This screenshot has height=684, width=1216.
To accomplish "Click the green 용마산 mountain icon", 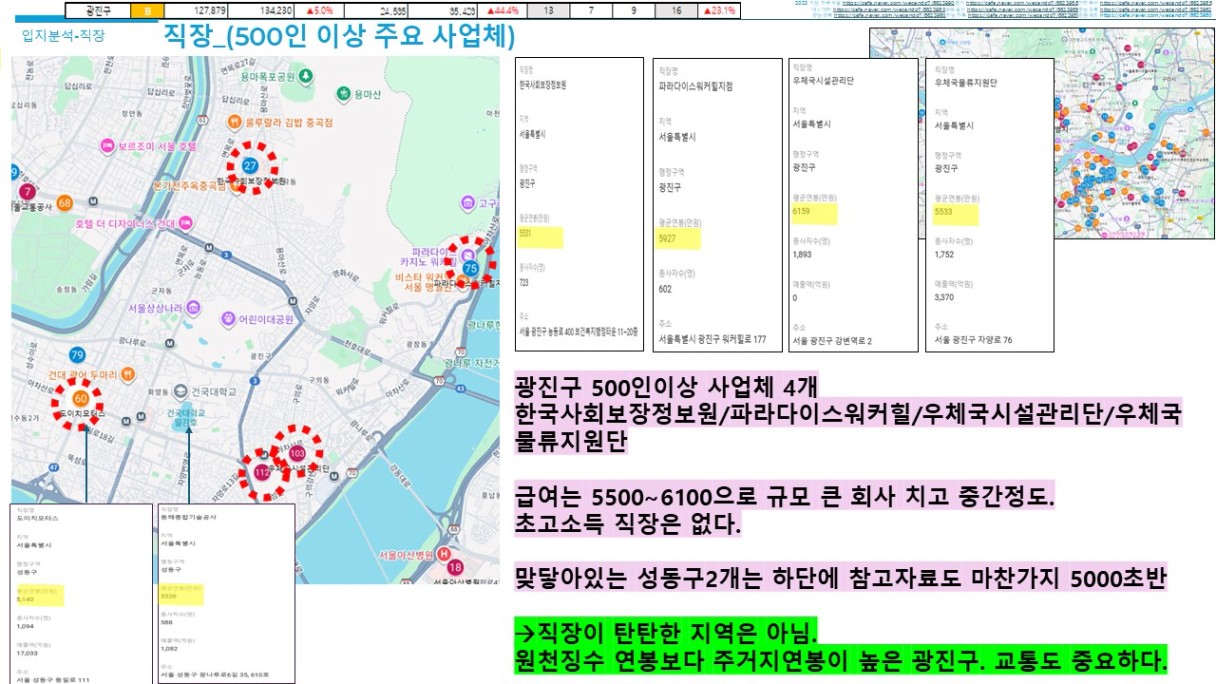I will pyautogui.click(x=345, y=94).
